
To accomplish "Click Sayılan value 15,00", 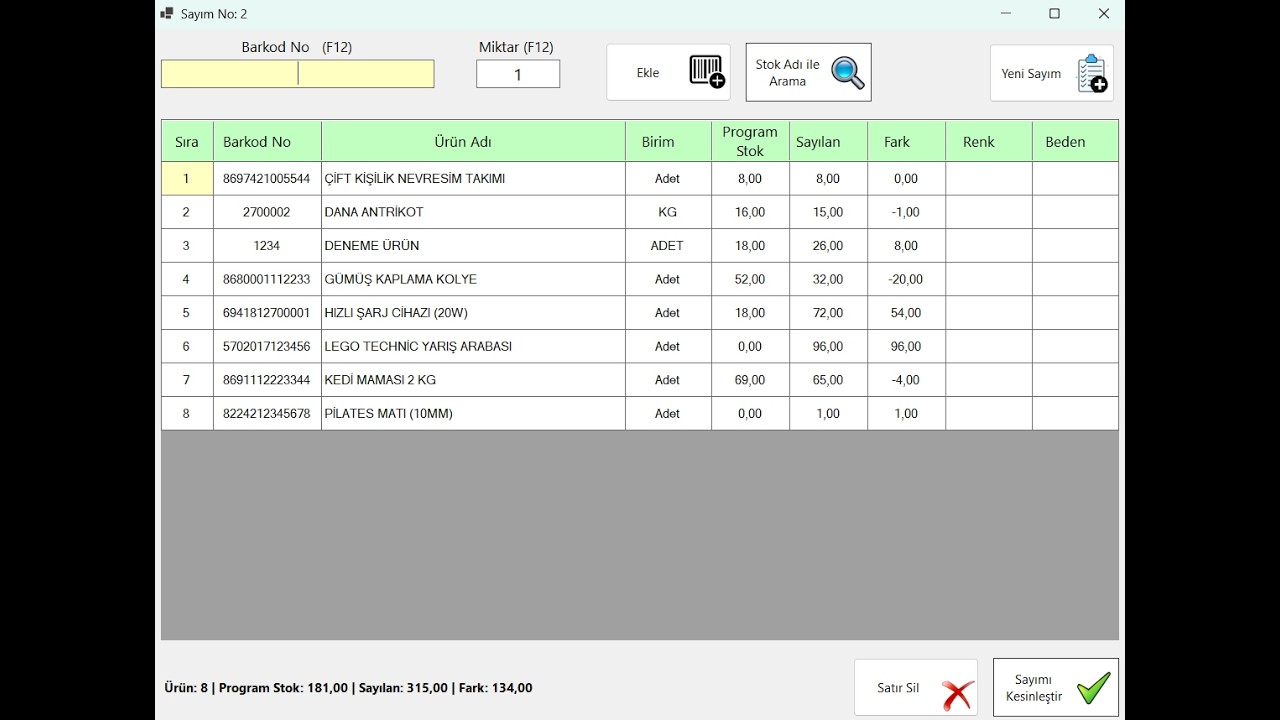I will (828, 212).
